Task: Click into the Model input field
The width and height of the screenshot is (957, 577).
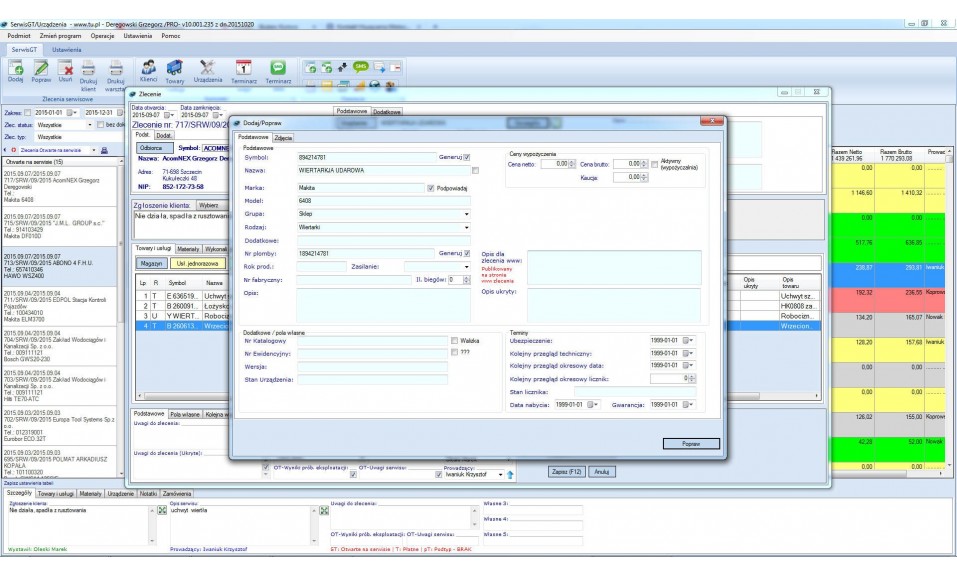Action: pos(383,200)
